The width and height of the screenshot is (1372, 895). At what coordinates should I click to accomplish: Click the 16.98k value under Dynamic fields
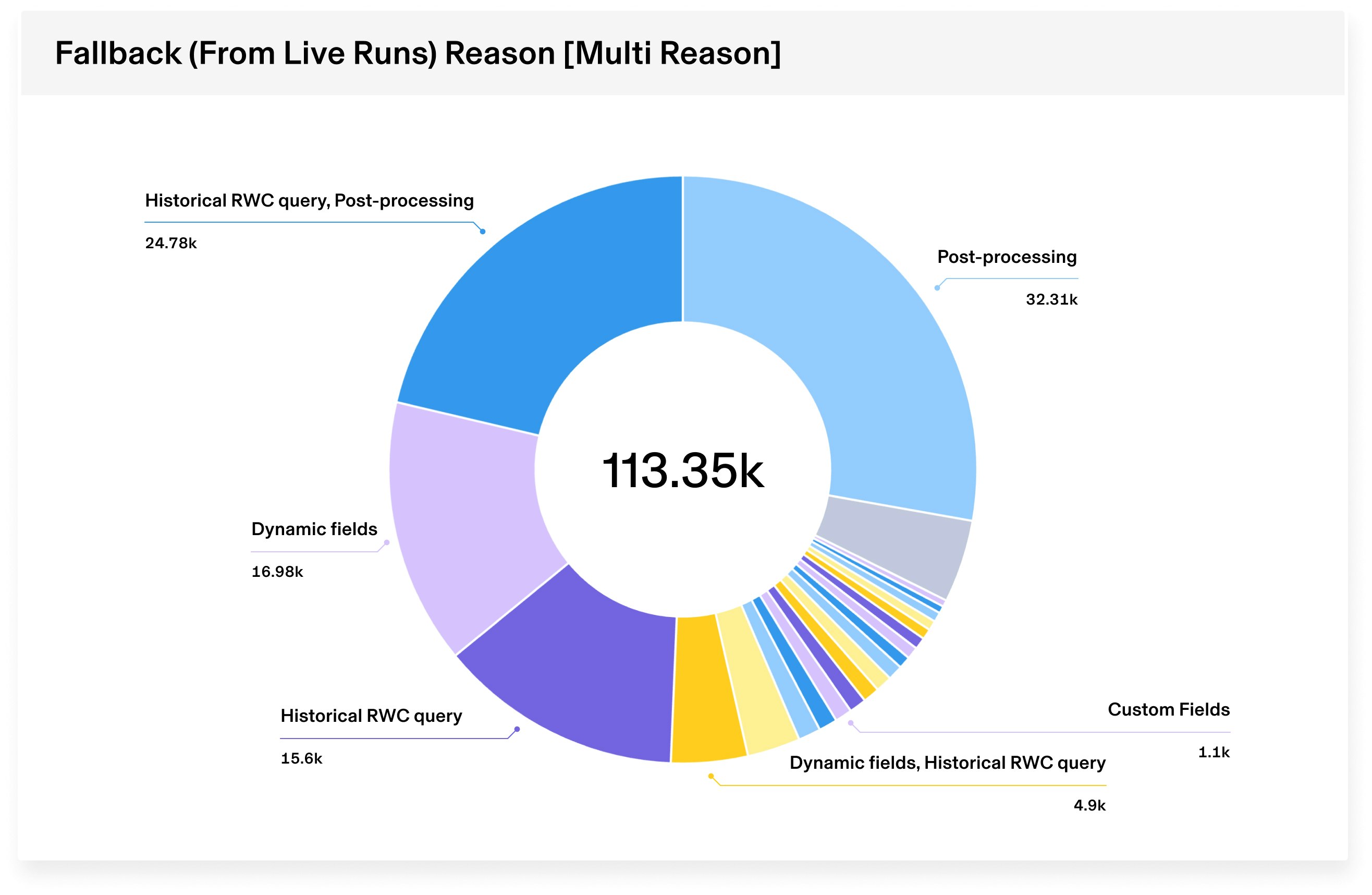click(x=277, y=572)
